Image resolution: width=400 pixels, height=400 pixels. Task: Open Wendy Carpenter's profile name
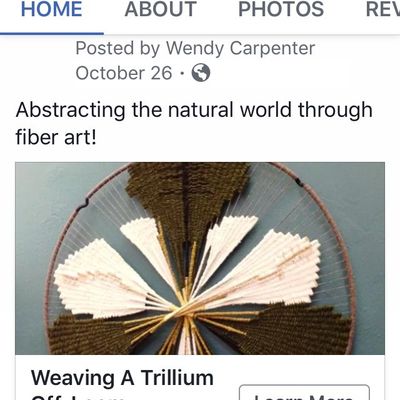(240, 48)
